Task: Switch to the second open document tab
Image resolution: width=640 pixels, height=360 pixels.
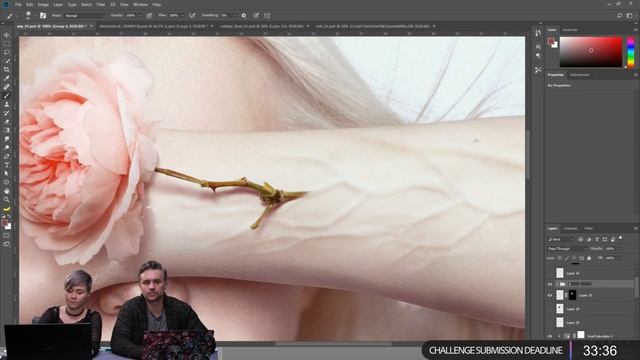Action: (x=153, y=26)
